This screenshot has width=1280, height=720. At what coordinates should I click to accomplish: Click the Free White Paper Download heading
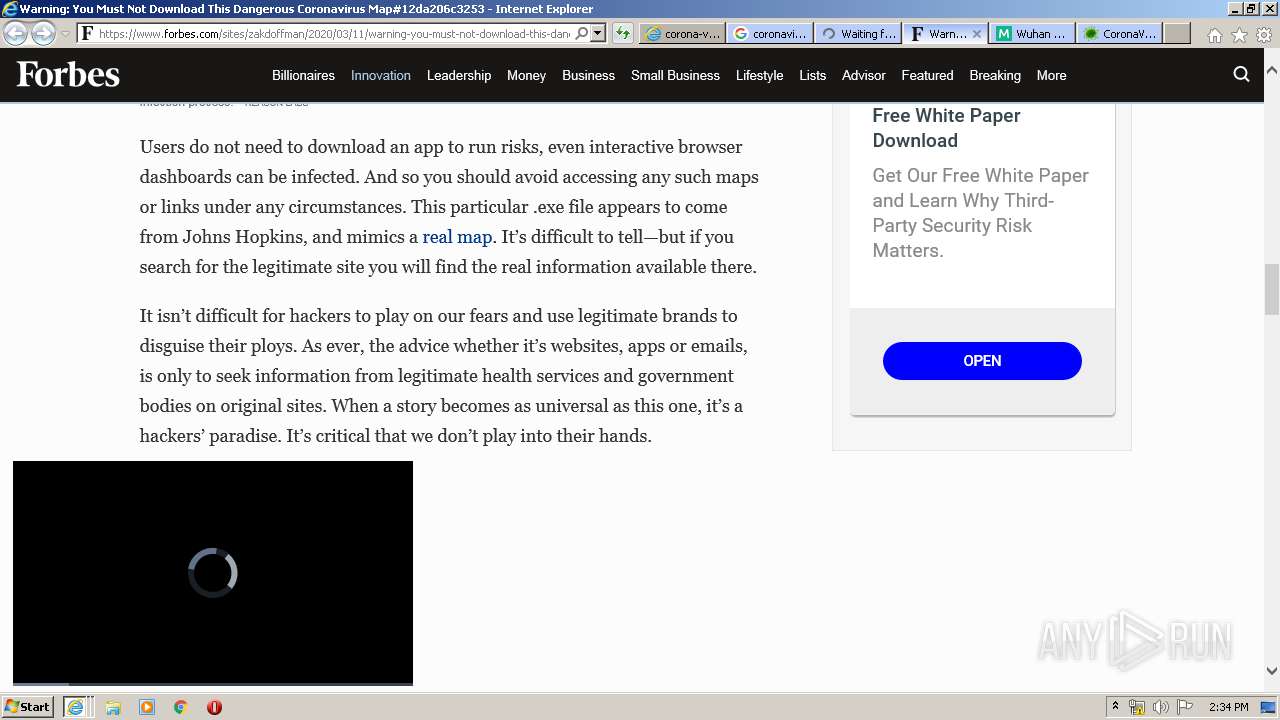point(946,128)
